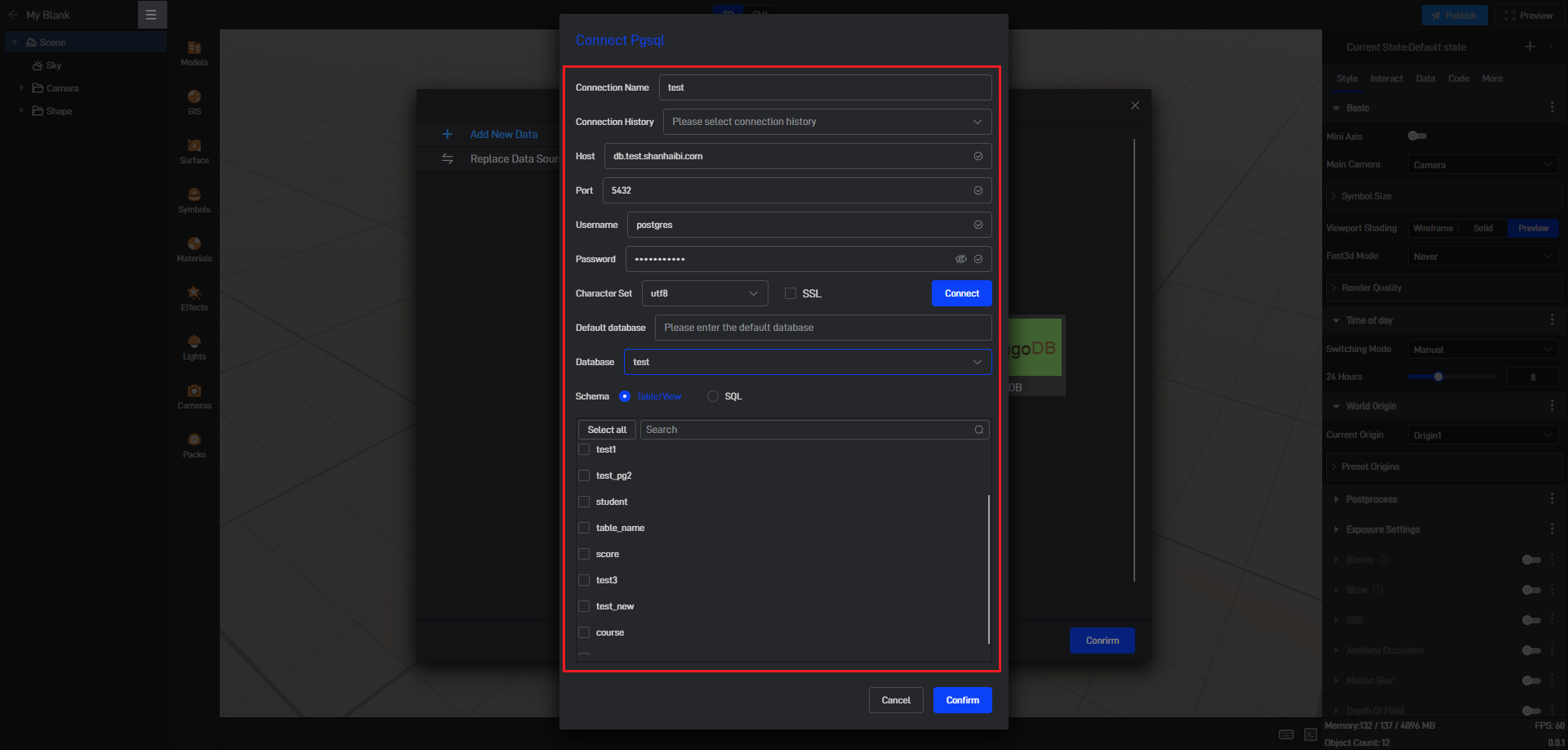Image resolution: width=1568 pixels, height=750 pixels.
Task: Open the Fast3d Mode dropdown
Action: (x=1483, y=257)
